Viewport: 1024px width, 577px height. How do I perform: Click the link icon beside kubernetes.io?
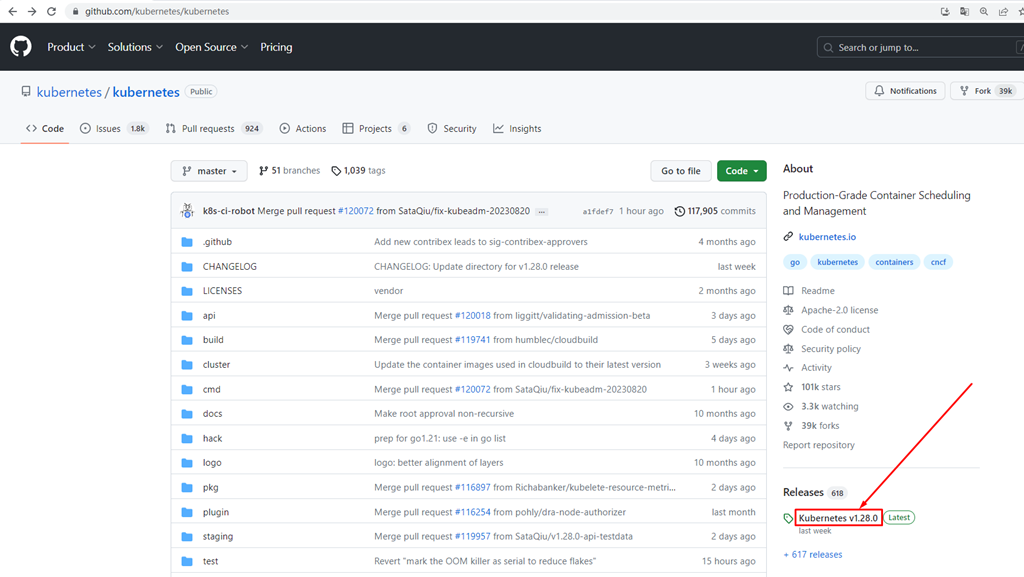788,236
